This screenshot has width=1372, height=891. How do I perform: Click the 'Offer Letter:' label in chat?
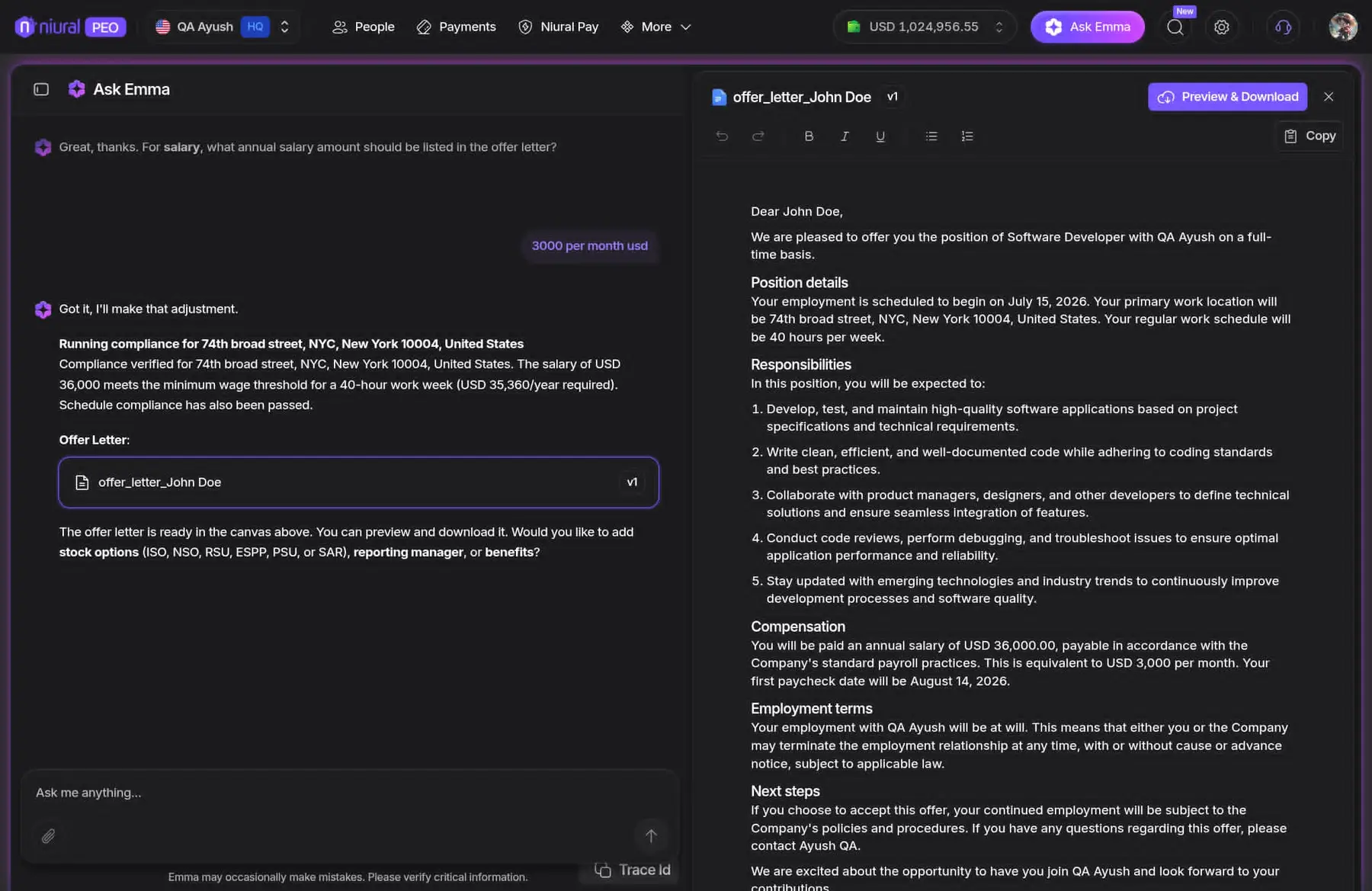tap(95, 440)
